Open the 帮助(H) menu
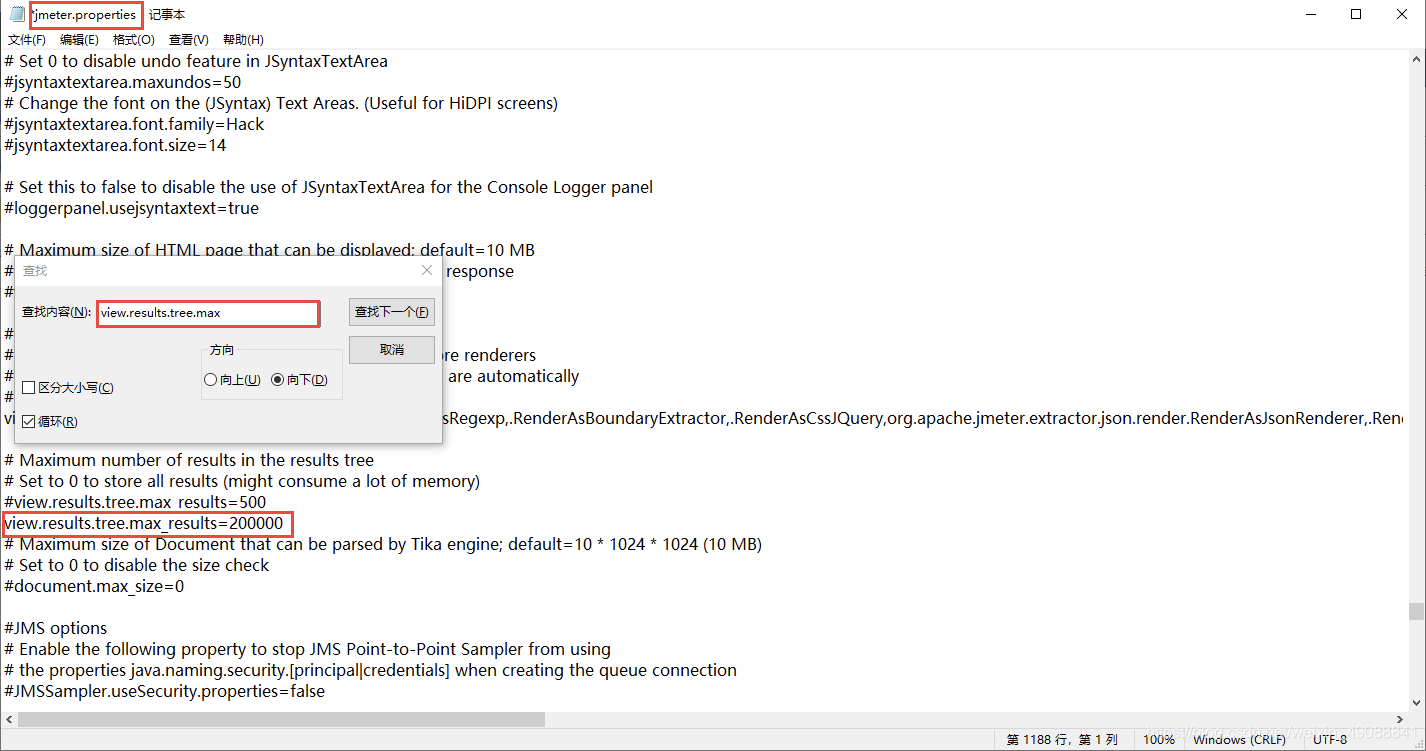Viewport: 1426px width, 751px height. coord(243,40)
